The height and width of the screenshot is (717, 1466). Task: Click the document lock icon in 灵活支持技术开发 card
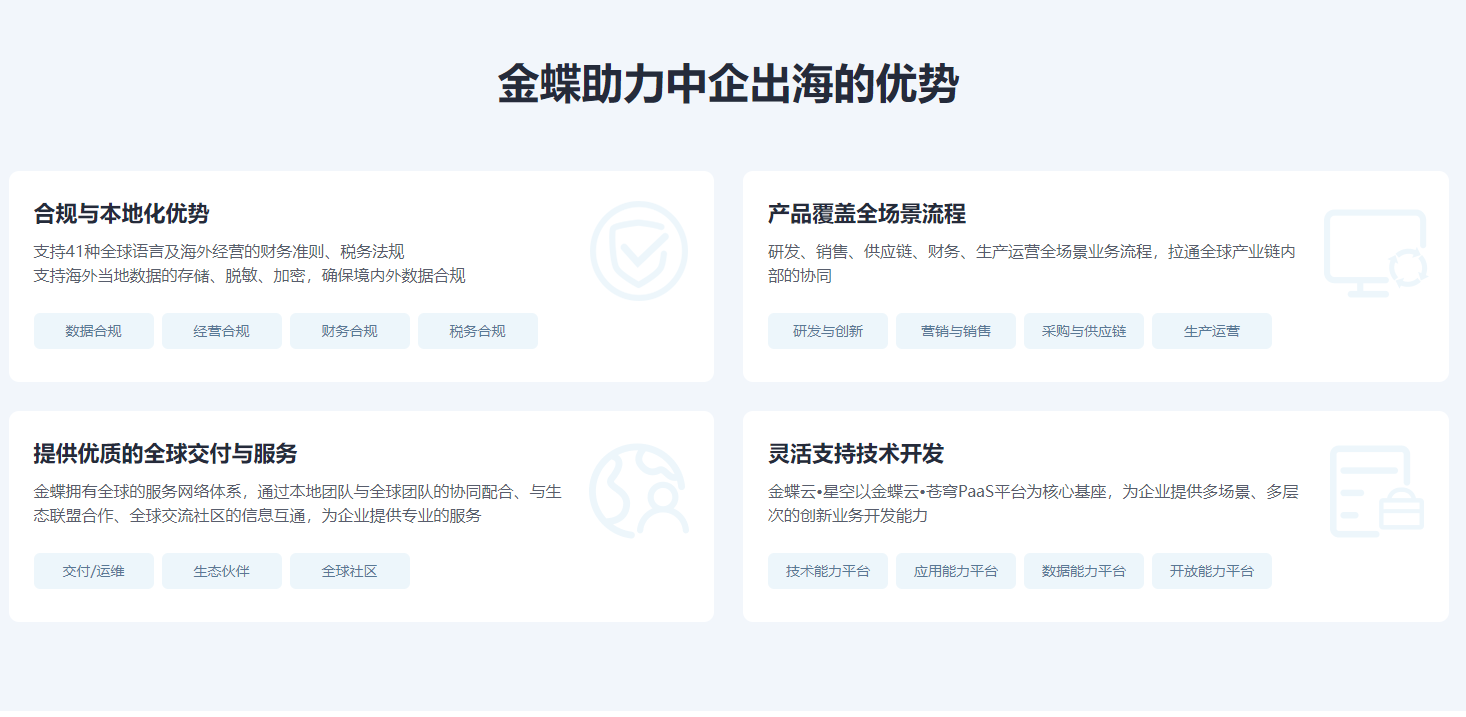click(x=1377, y=491)
